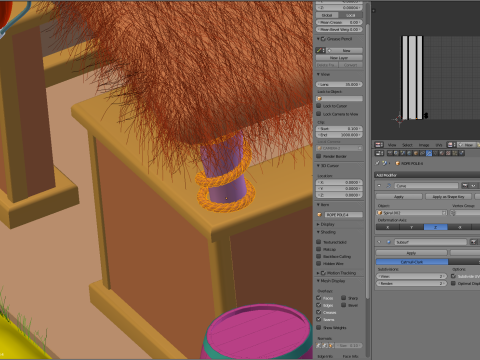Screen dimensions: 480x360
Task: Click the N-panel vertical scrollbar
Action: (367, 160)
